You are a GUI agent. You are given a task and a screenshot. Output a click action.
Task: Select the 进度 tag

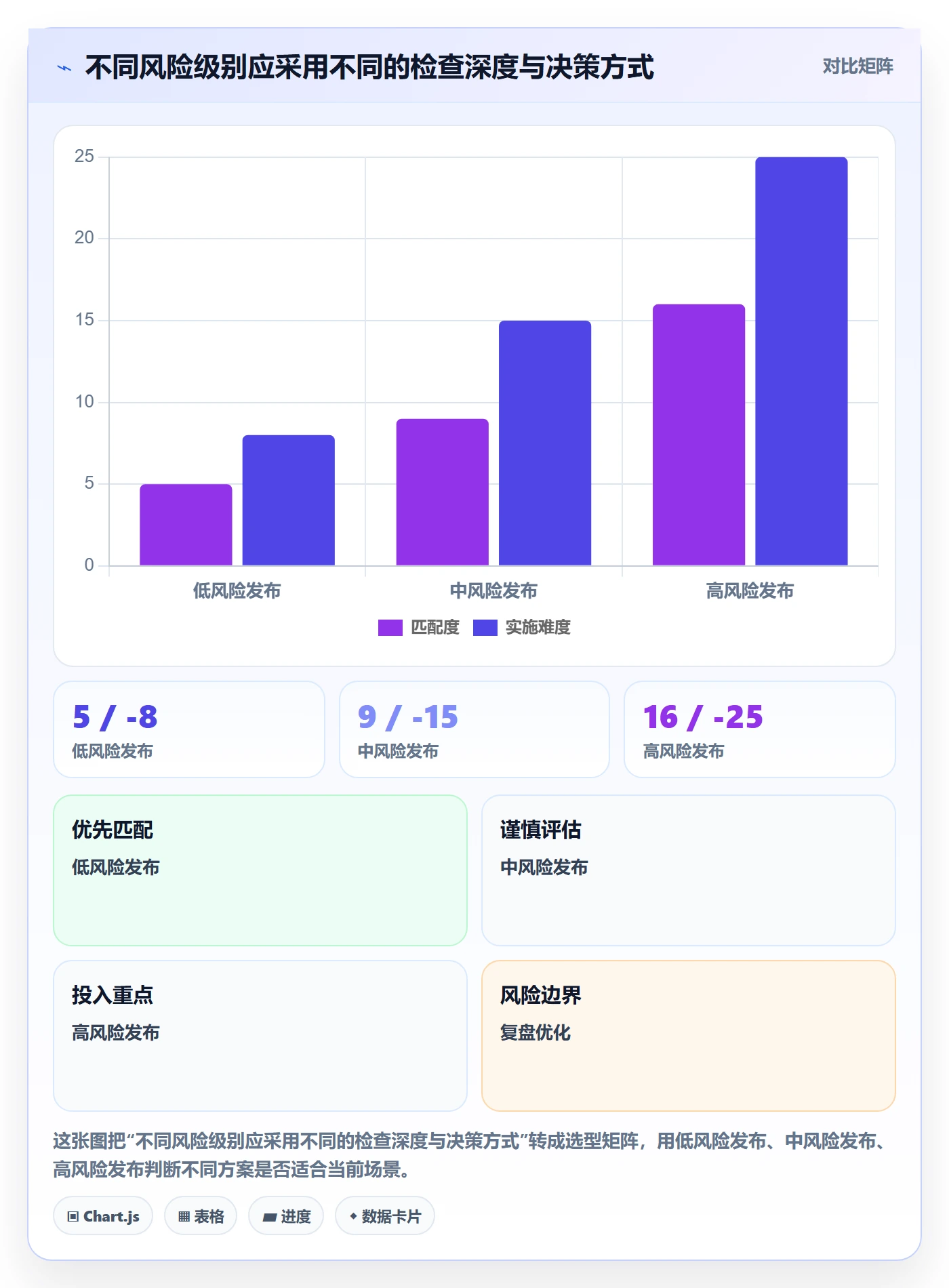(286, 1216)
